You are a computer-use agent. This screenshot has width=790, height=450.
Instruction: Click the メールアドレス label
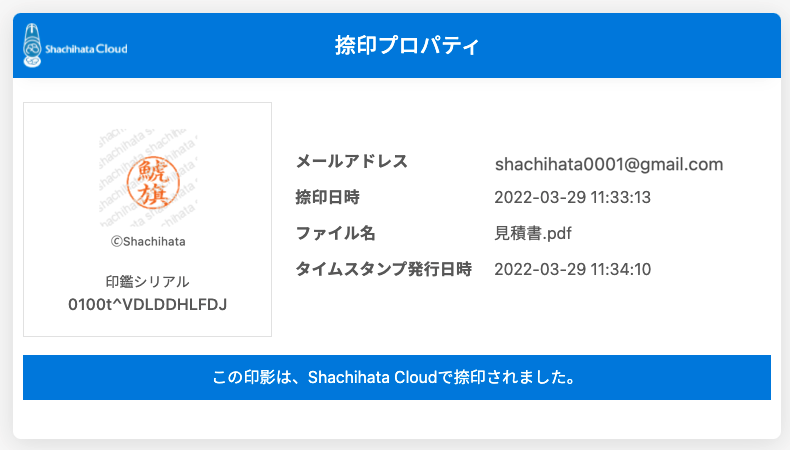coord(352,161)
